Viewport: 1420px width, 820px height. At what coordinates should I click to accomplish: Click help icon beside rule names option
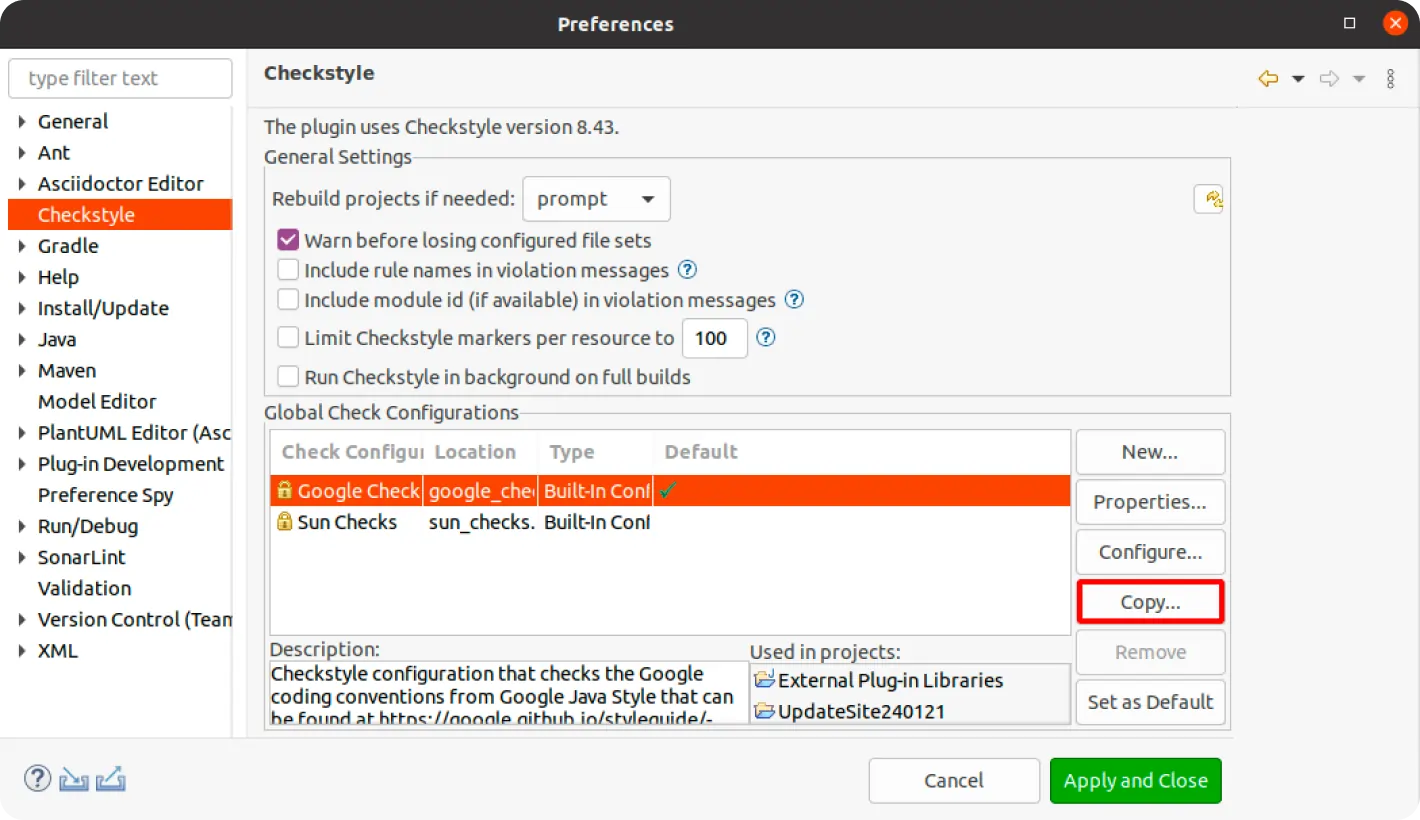(x=687, y=270)
